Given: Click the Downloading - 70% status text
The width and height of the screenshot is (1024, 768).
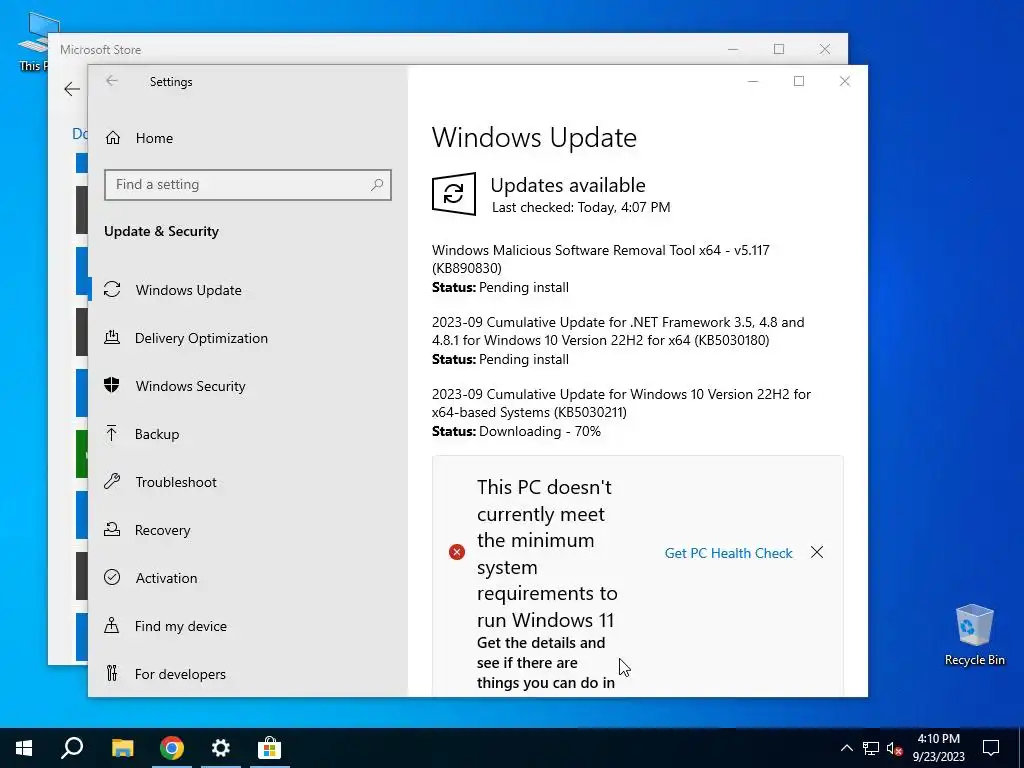Looking at the screenshot, I should [x=539, y=431].
